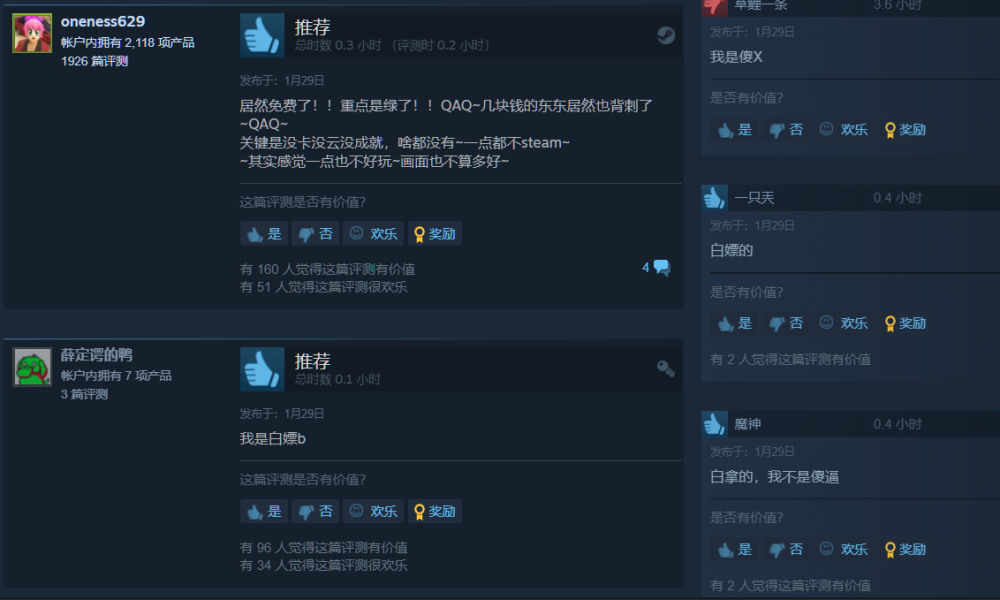
Task: Mark the 我是白嫖b review as 欢乐
Action: pyautogui.click(x=373, y=511)
